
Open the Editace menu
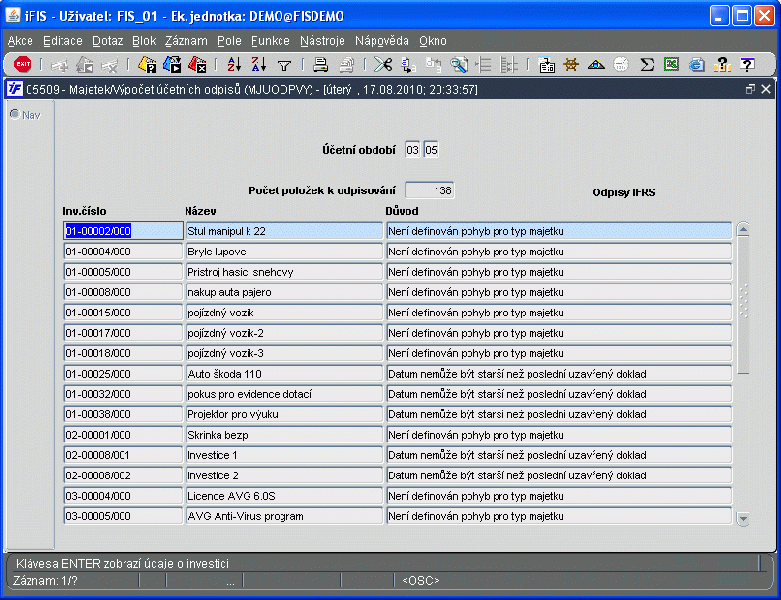[63, 41]
